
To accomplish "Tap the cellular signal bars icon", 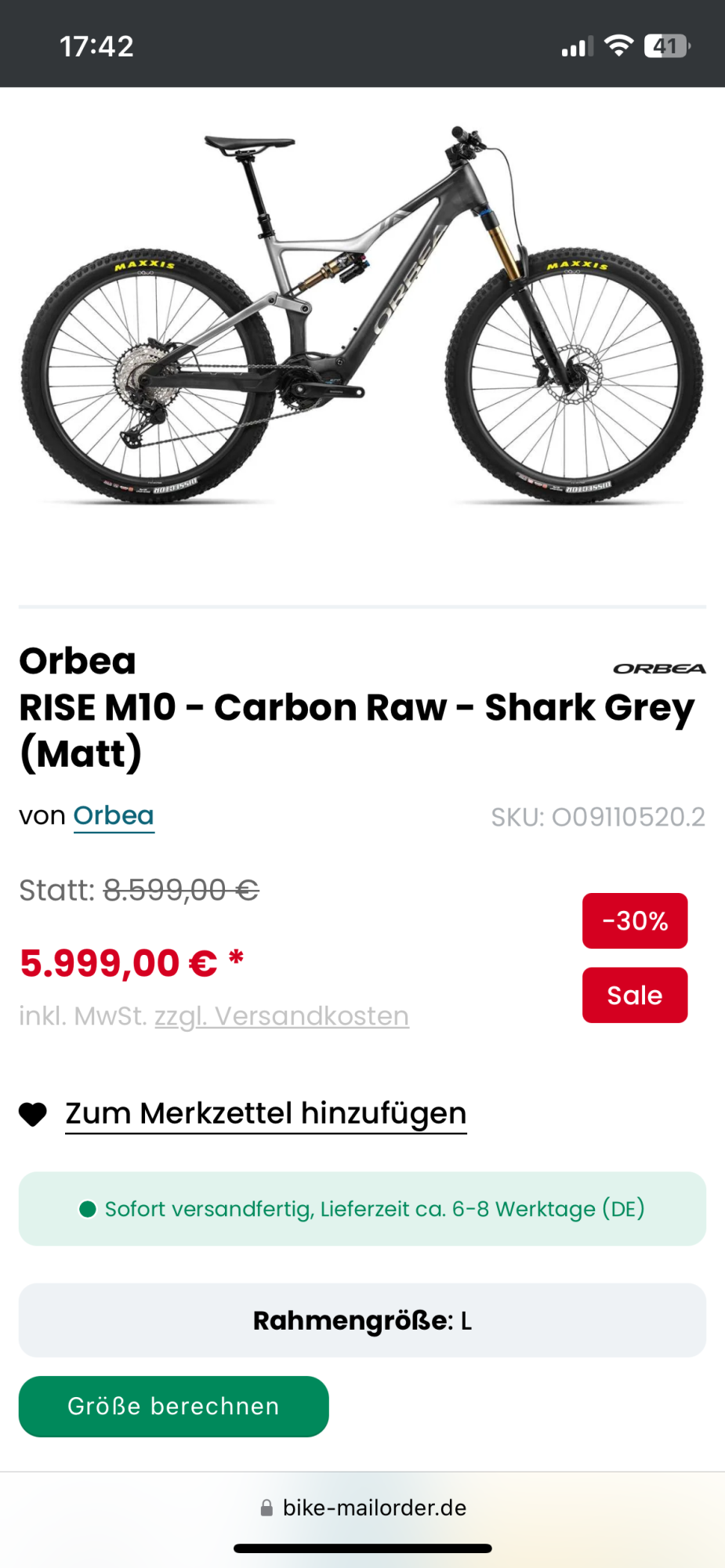I will pos(577,48).
